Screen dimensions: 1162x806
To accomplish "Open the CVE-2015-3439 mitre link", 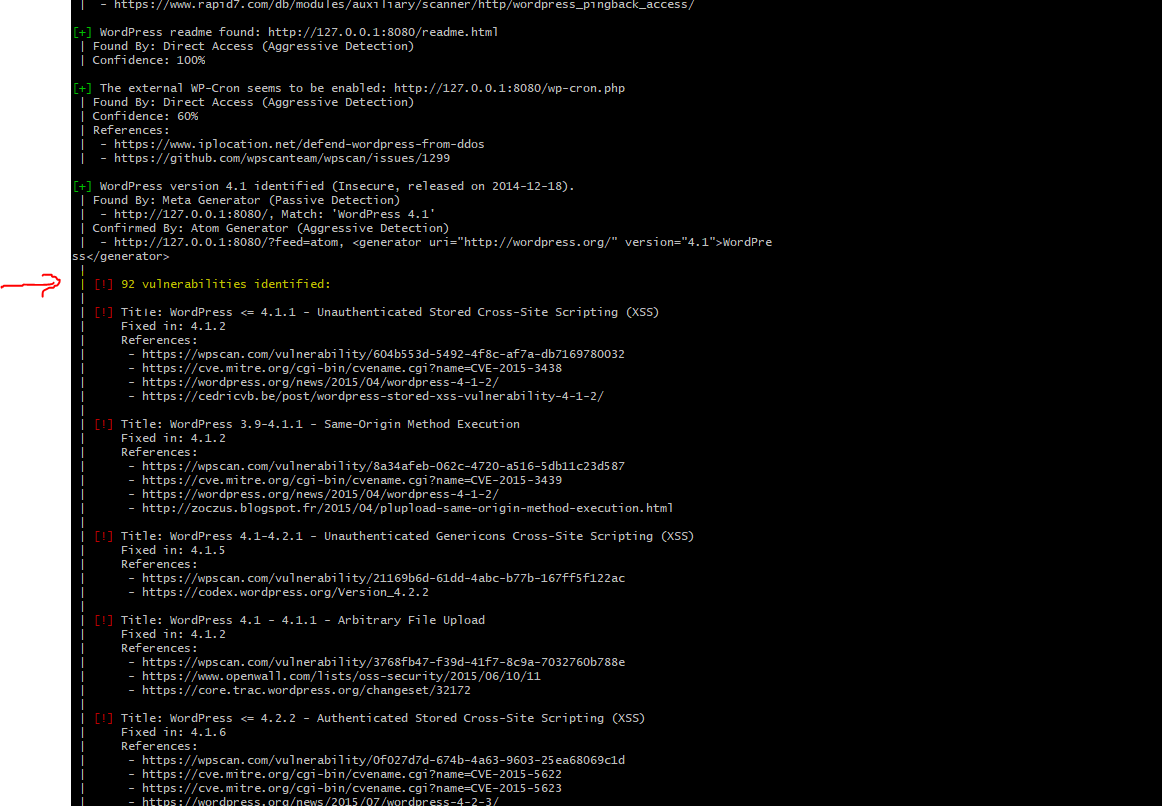I will [x=351, y=480].
